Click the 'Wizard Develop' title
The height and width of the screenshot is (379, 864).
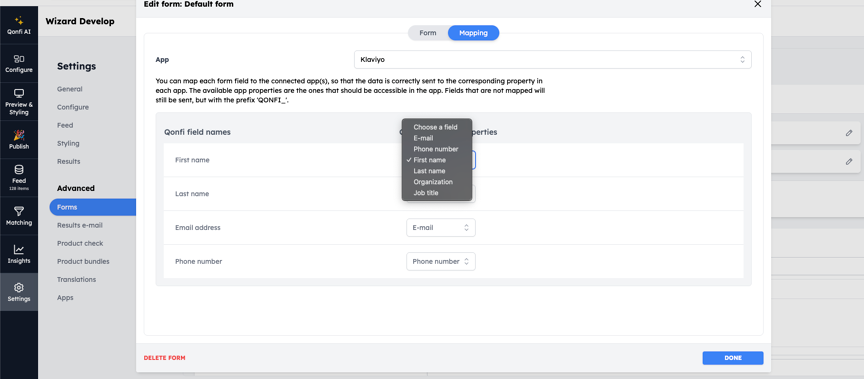point(80,21)
